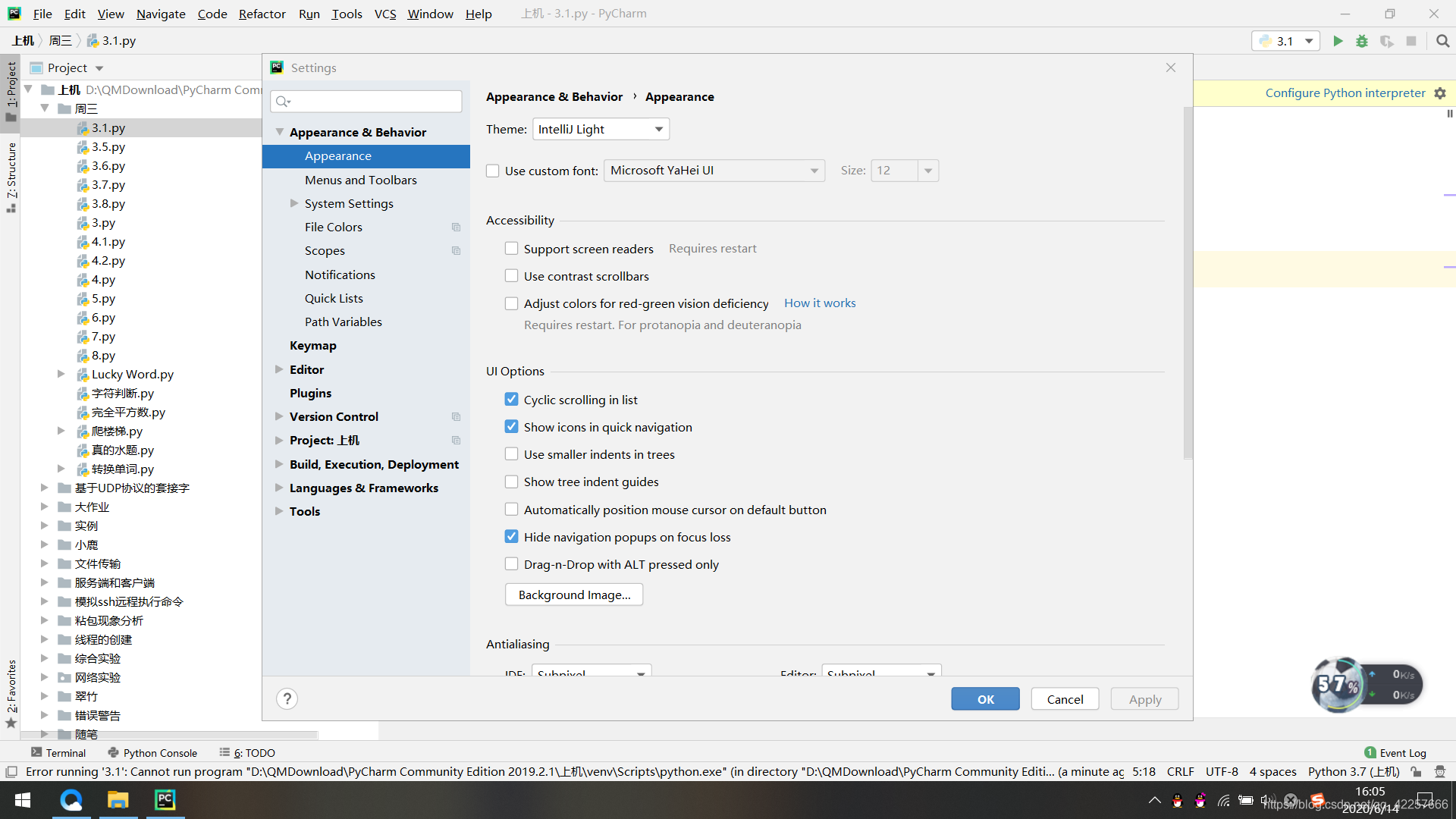Click the Settings help question mark
Screen dimensions: 1456x819
click(x=287, y=698)
